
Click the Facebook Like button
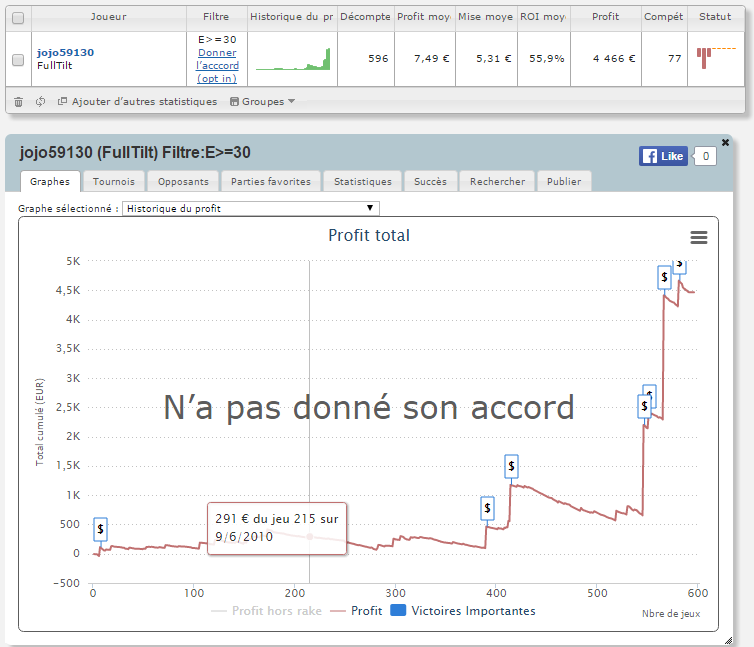[x=663, y=156]
